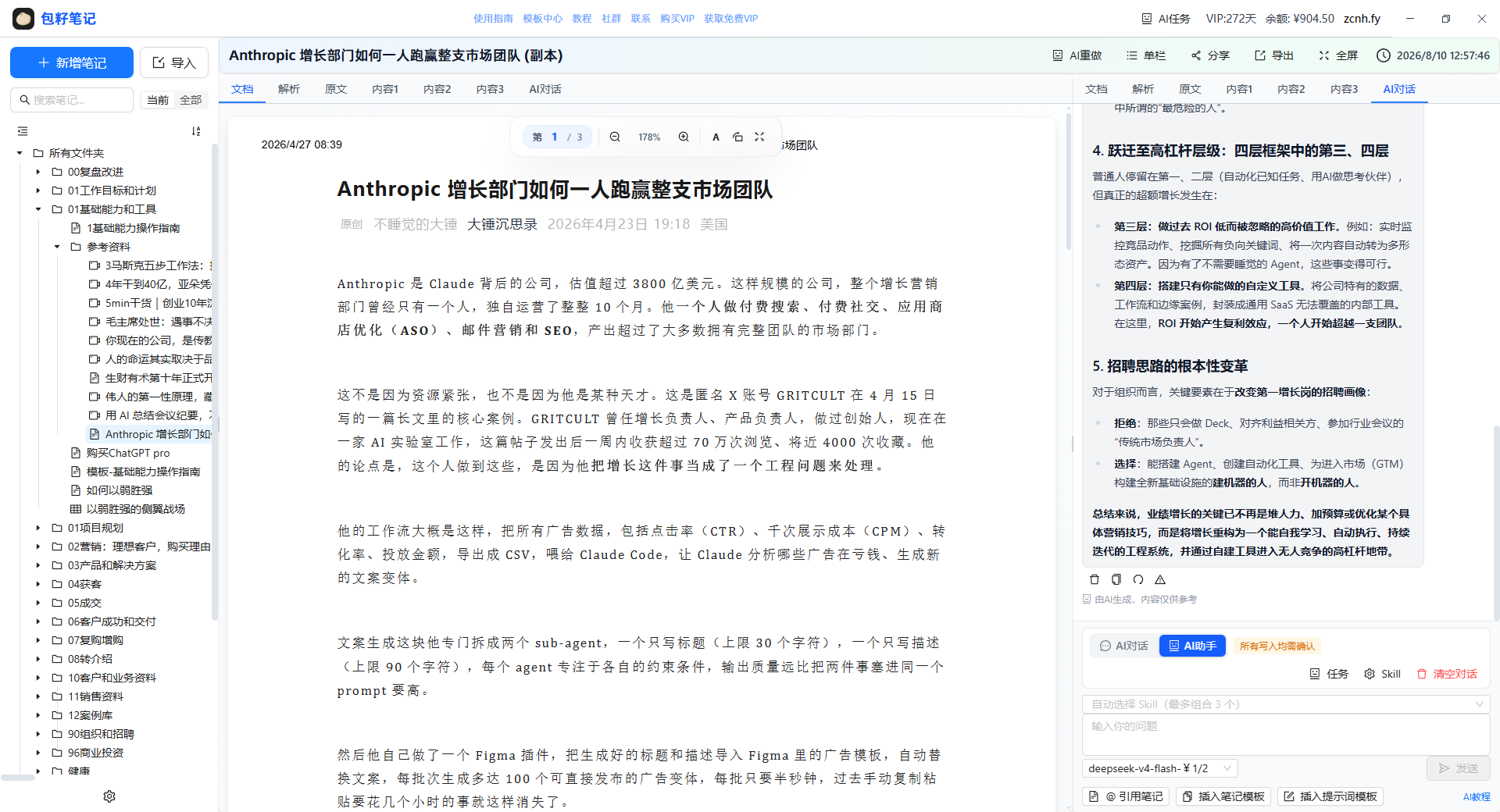1500x812 pixels.
Task: Click the page number field showing 1
Action: click(555, 137)
